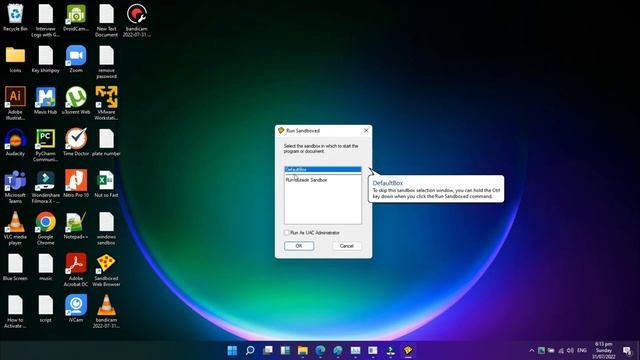This screenshot has width=640, height=360.
Task: Select the script file on desktop
Action: [x=45, y=309]
